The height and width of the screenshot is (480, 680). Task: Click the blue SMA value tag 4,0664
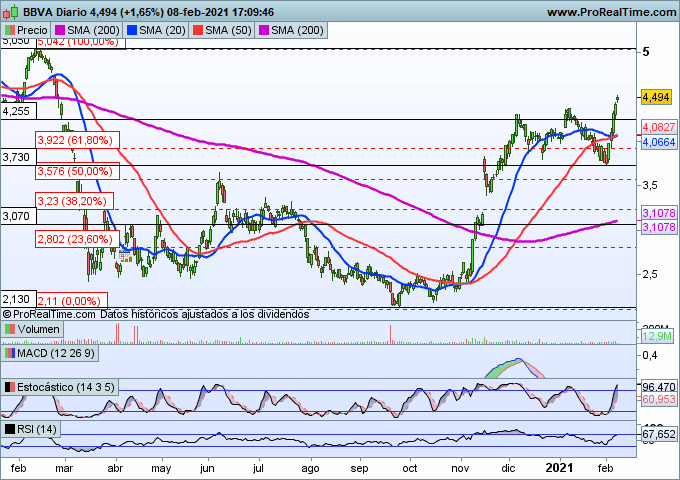659,142
